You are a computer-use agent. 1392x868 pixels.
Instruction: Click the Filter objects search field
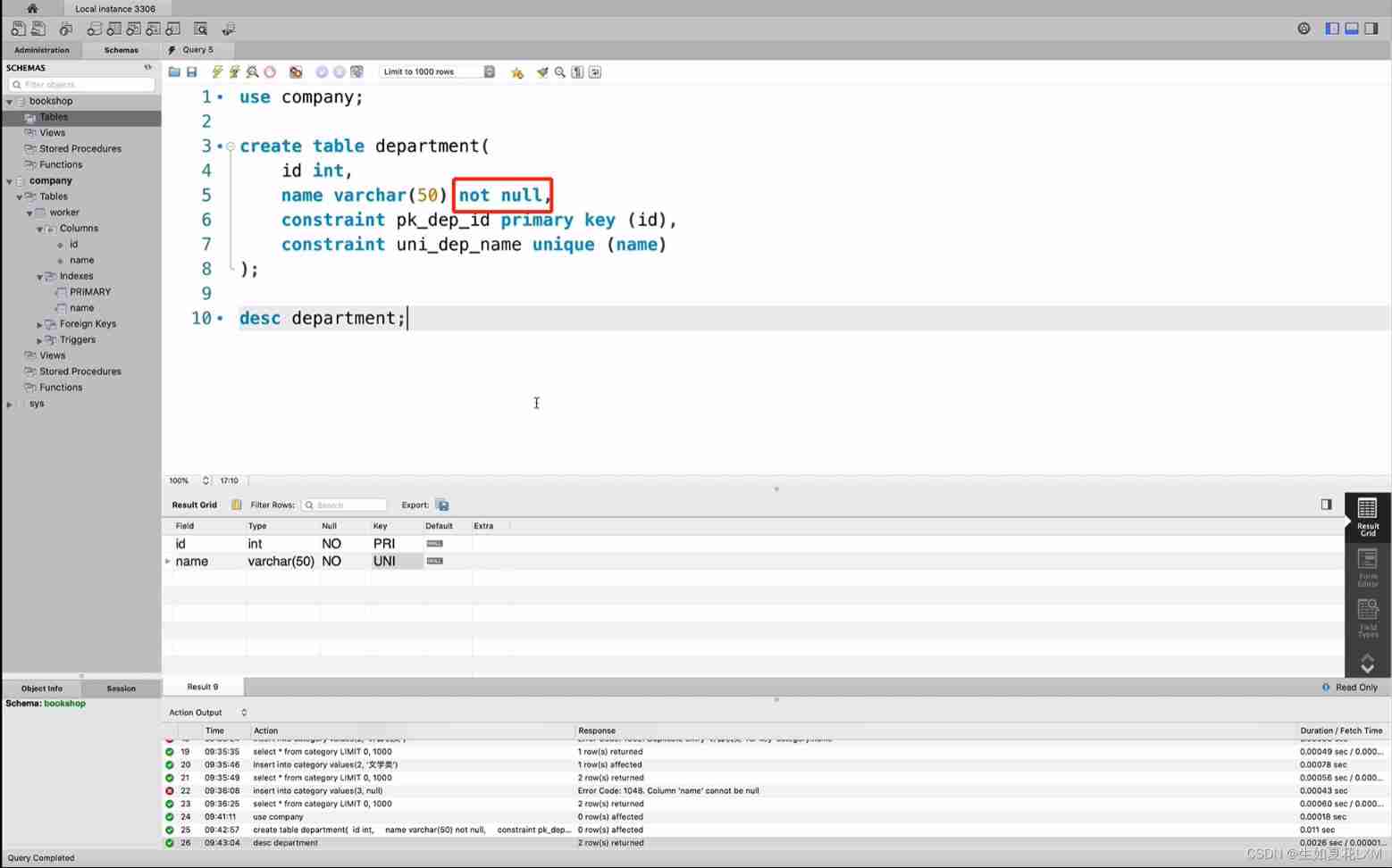coord(81,84)
